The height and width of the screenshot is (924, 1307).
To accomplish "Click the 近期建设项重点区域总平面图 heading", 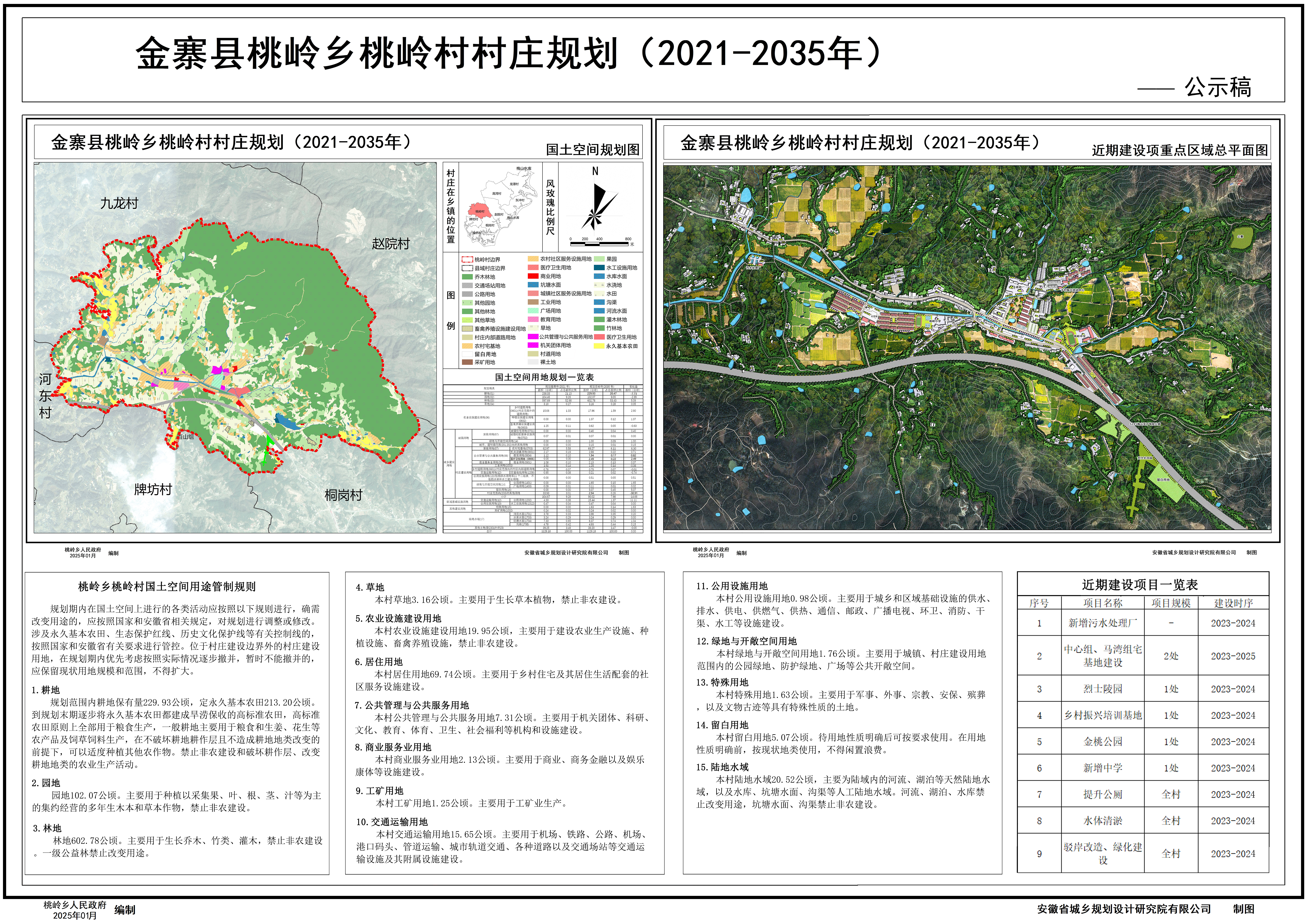I will click(x=1180, y=150).
